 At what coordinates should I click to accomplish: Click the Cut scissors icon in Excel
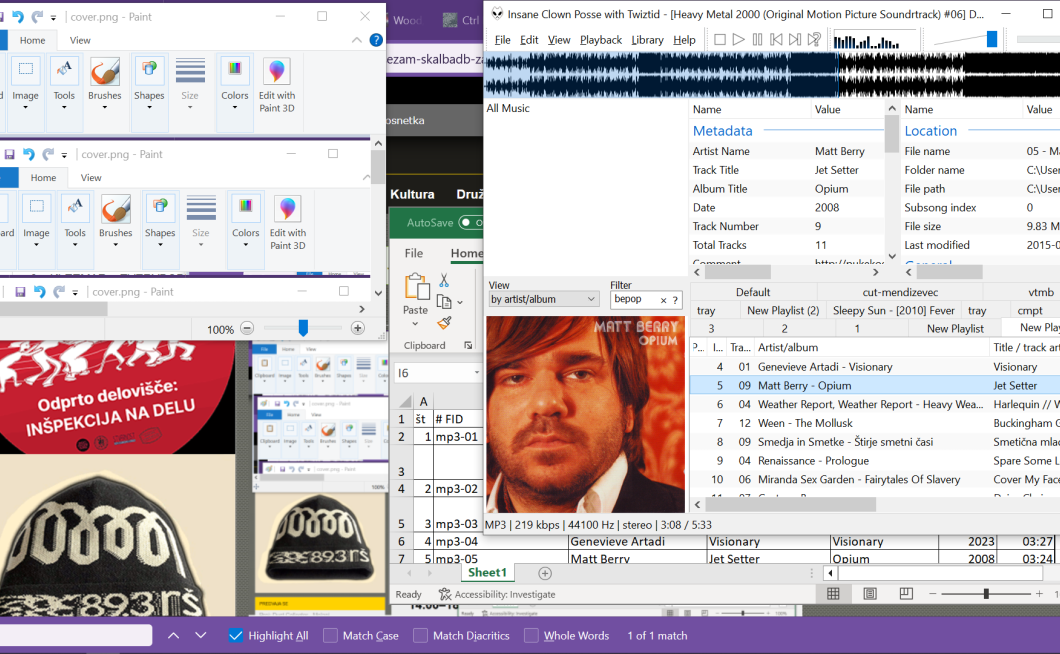pos(444,281)
